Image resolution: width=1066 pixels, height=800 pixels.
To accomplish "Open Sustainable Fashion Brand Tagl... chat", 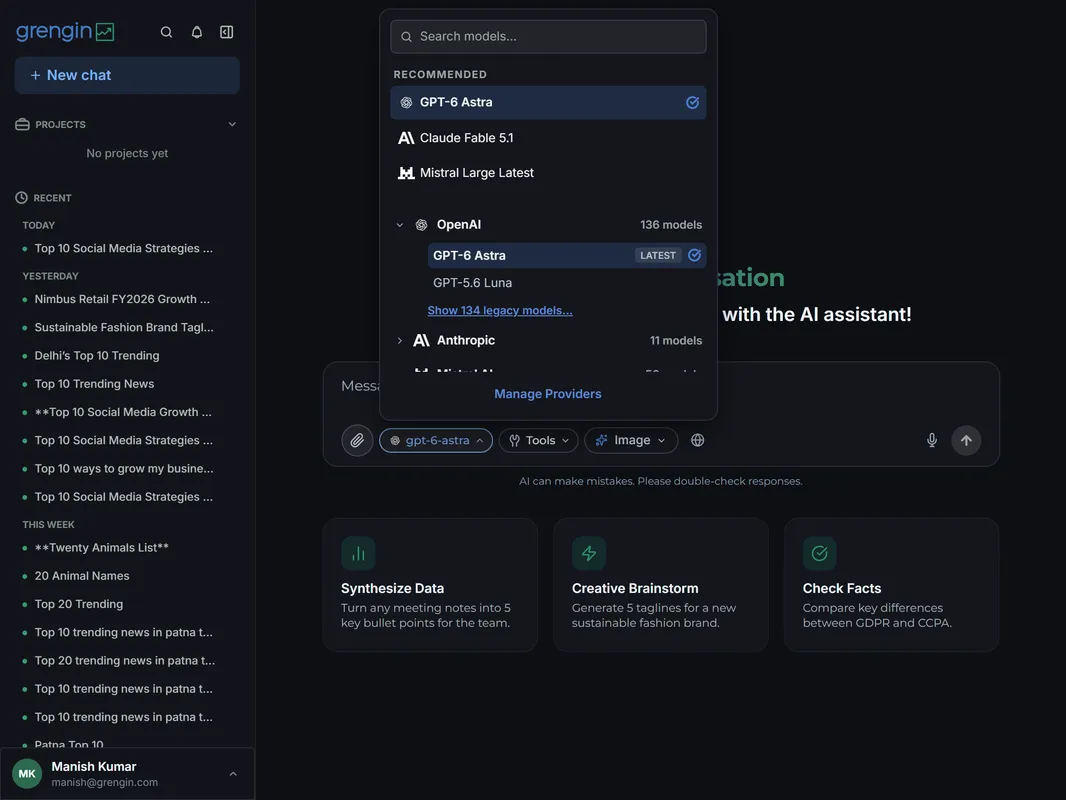I will point(124,328).
